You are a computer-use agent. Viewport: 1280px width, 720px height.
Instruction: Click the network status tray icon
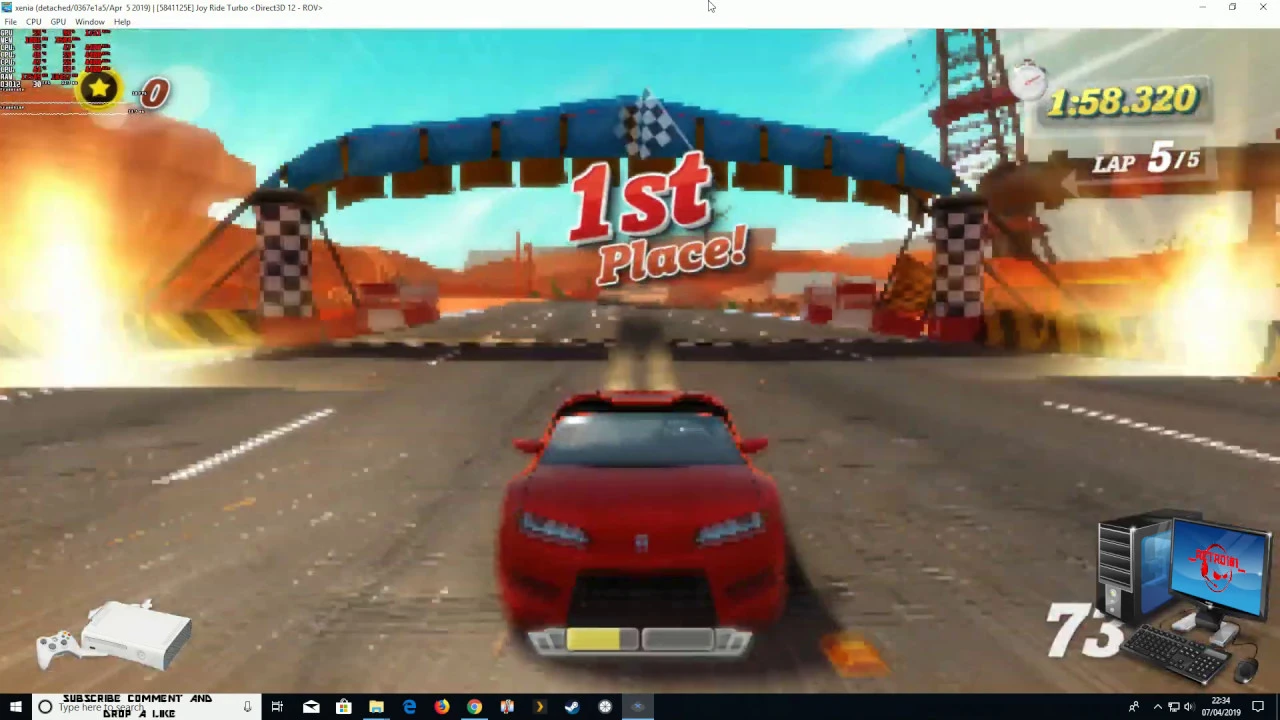[x=1173, y=707]
